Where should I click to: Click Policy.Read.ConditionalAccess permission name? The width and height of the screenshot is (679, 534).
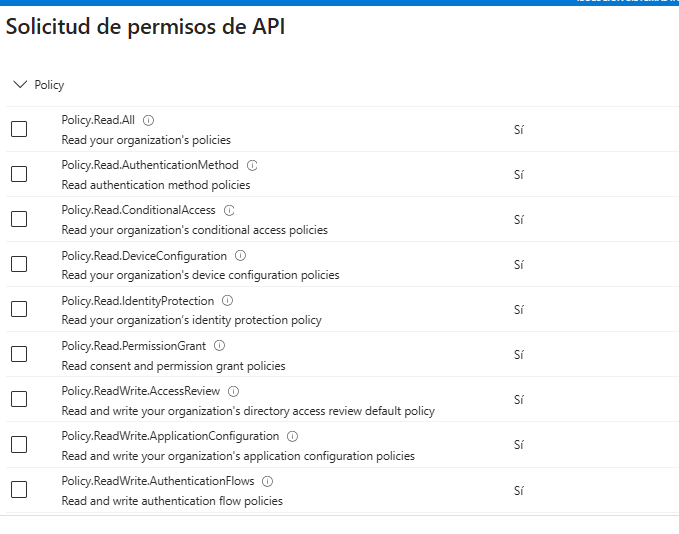pyautogui.click(x=139, y=210)
